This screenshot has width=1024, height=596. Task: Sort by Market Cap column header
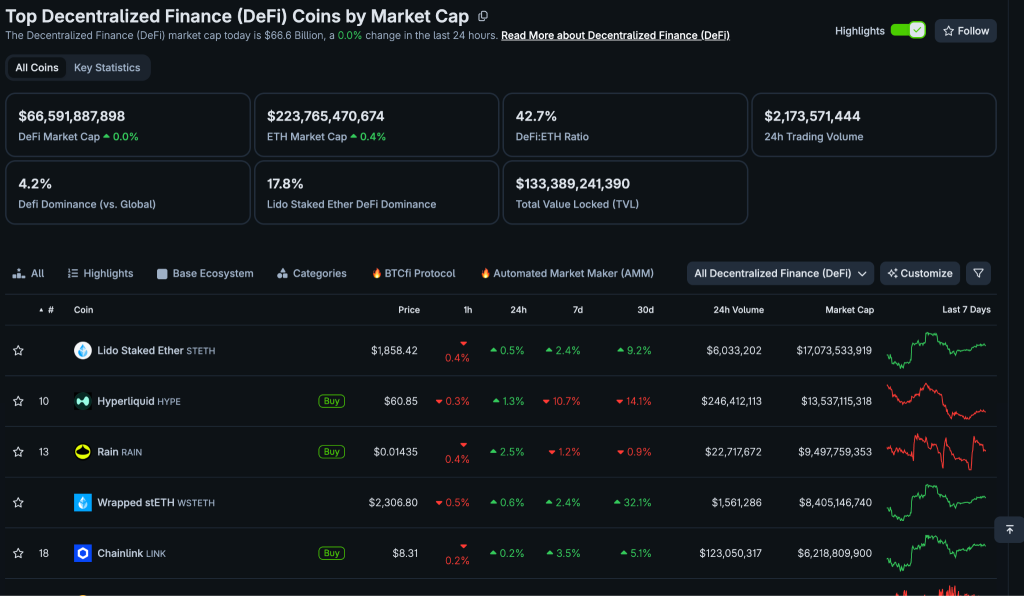[x=849, y=309]
